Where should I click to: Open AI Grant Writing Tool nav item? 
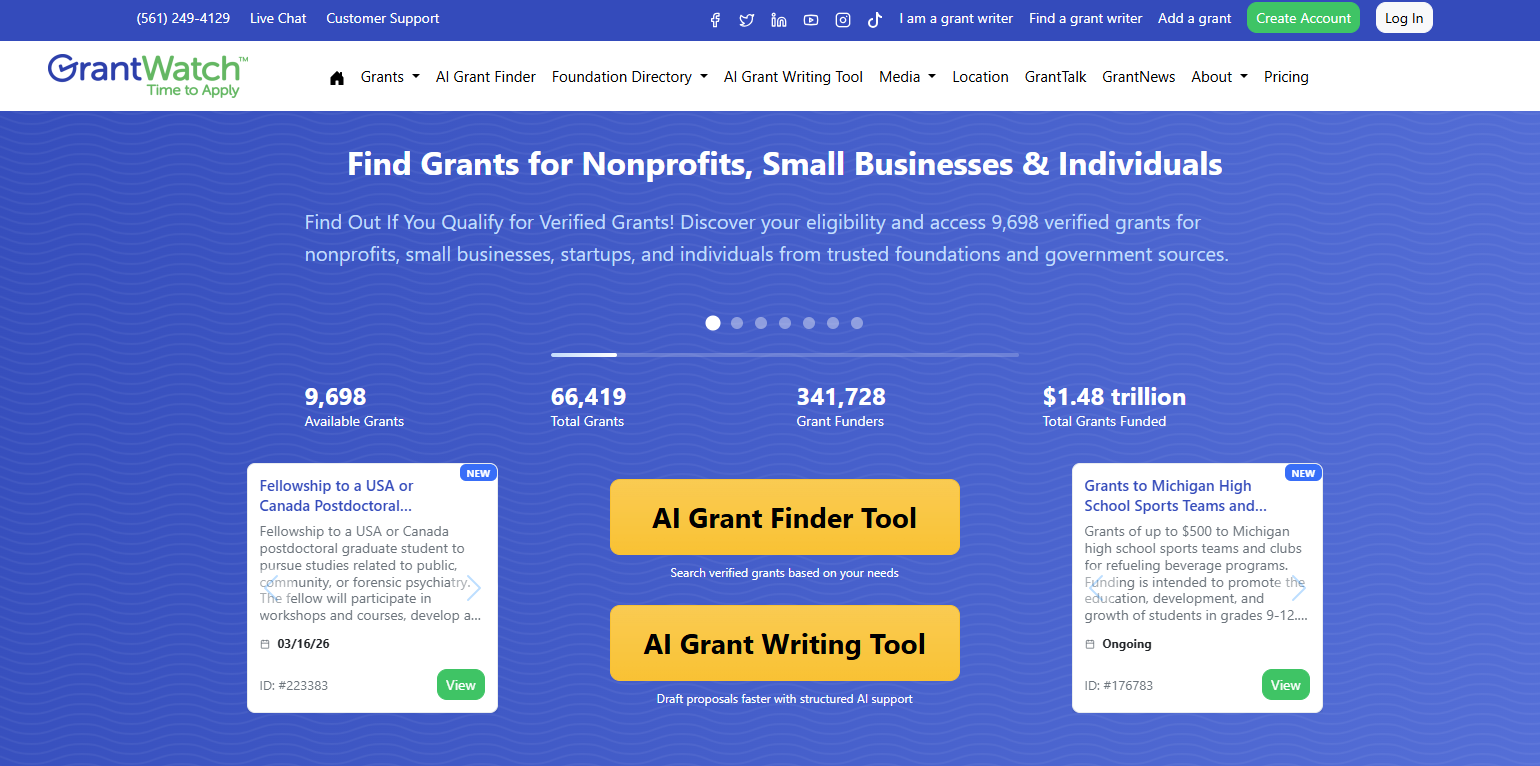point(793,77)
